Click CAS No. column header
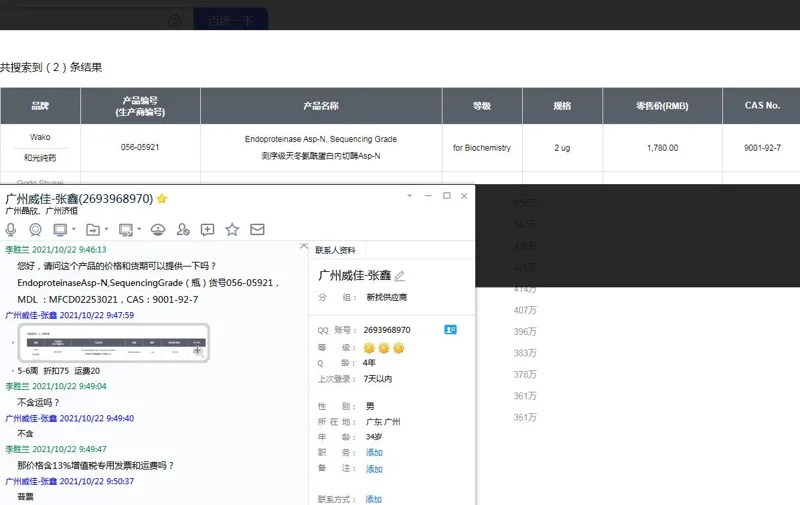Image resolution: width=800 pixels, height=505 pixels. pos(762,106)
